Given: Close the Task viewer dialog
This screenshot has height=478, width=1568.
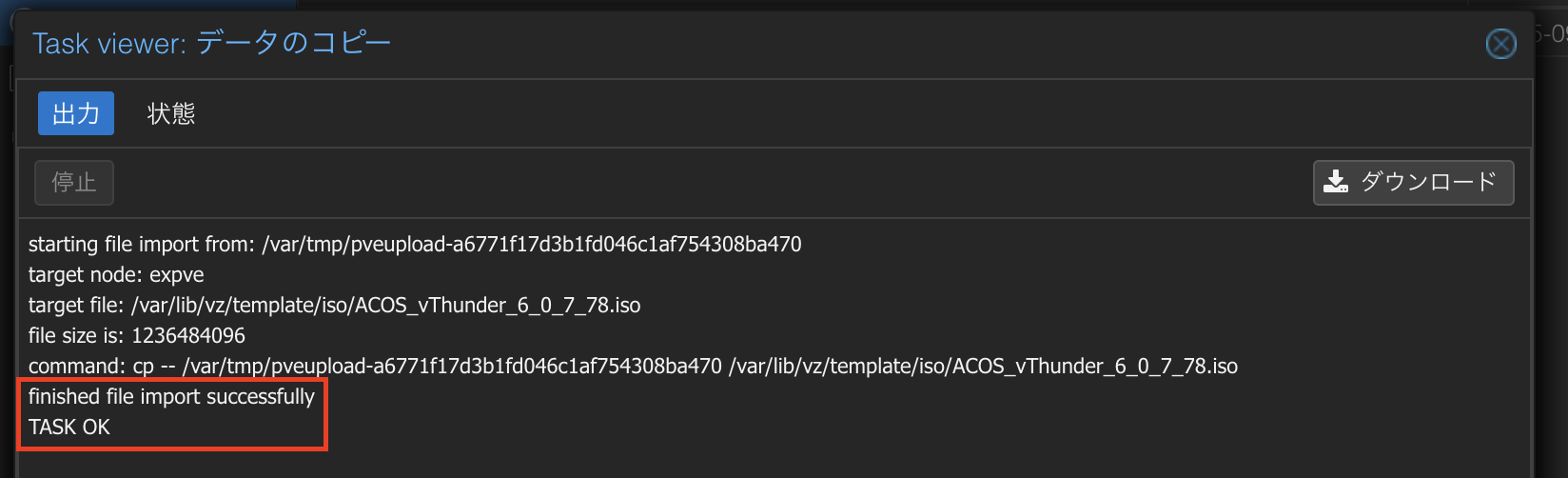Looking at the screenshot, I should pos(1500,44).
